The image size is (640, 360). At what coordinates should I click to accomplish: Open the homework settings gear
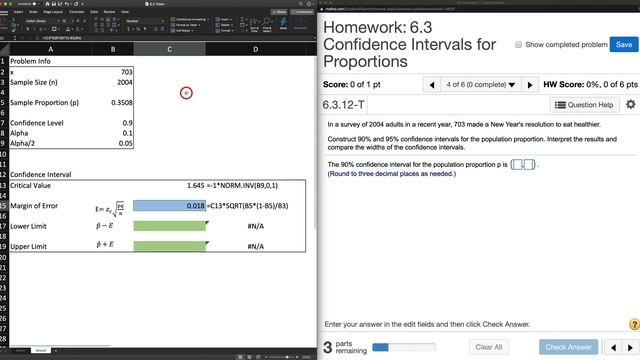pyautogui.click(x=630, y=104)
